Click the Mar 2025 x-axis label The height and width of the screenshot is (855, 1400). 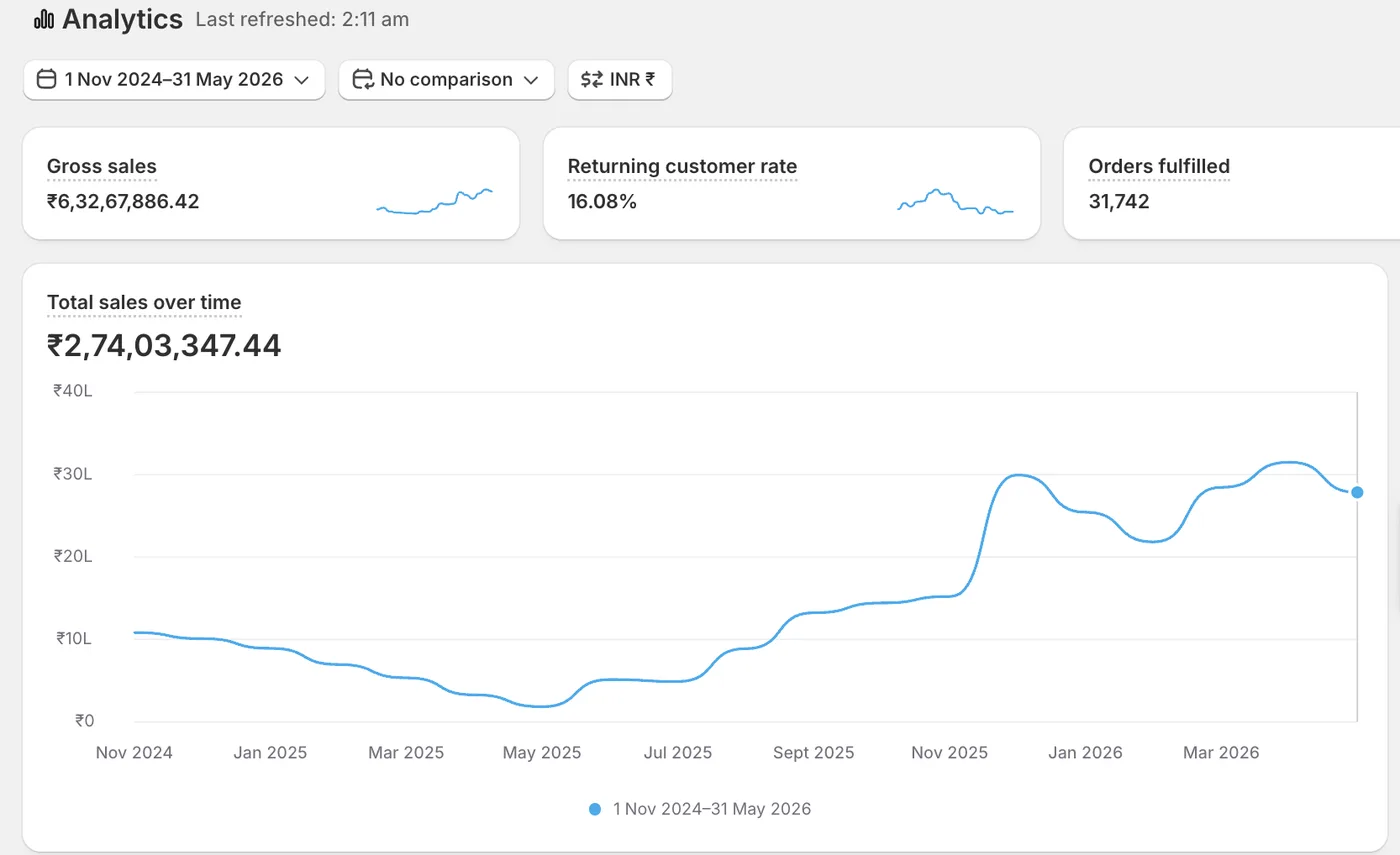[x=406, y=753]
